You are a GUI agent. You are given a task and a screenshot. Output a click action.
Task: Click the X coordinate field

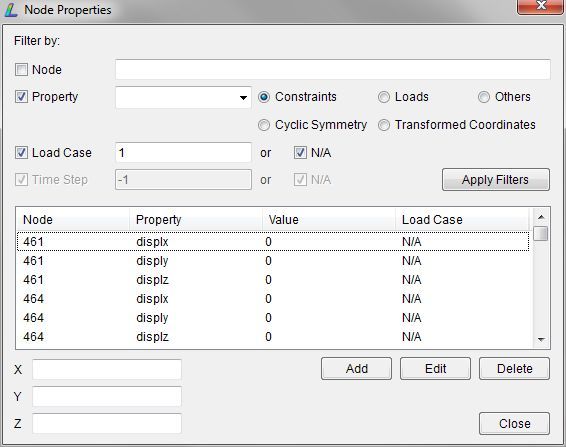point(107,369)
